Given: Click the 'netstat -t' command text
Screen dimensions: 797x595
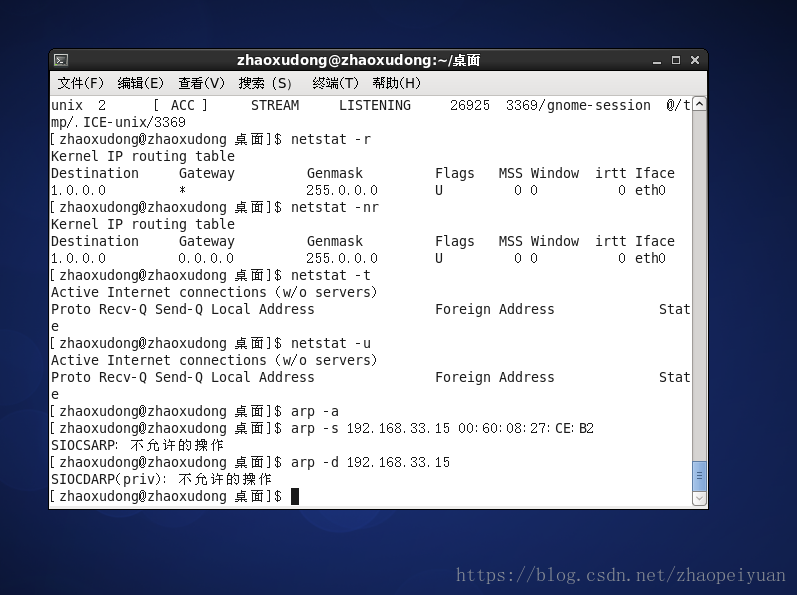Looking at the screenshot, I should point(331,275).
